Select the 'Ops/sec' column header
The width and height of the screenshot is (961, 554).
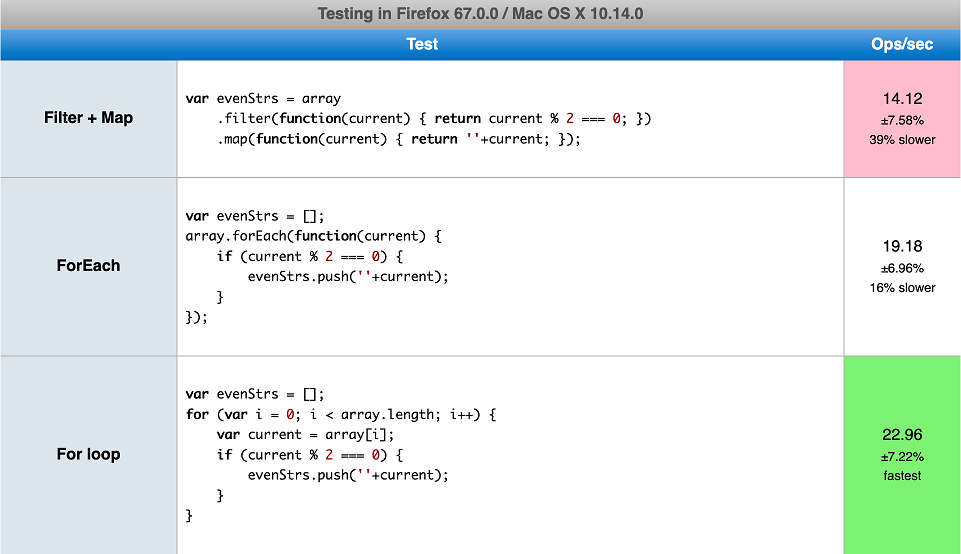[902, 45]
